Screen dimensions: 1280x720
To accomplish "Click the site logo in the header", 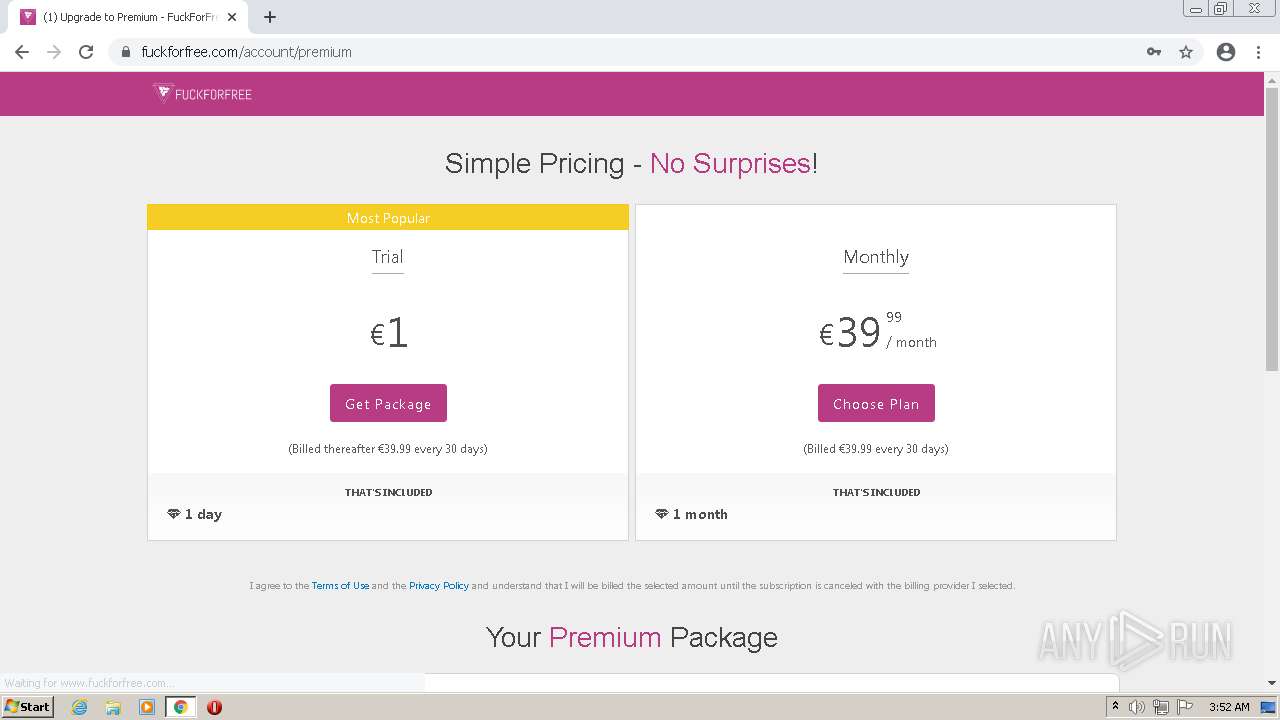I will point(203,94).
